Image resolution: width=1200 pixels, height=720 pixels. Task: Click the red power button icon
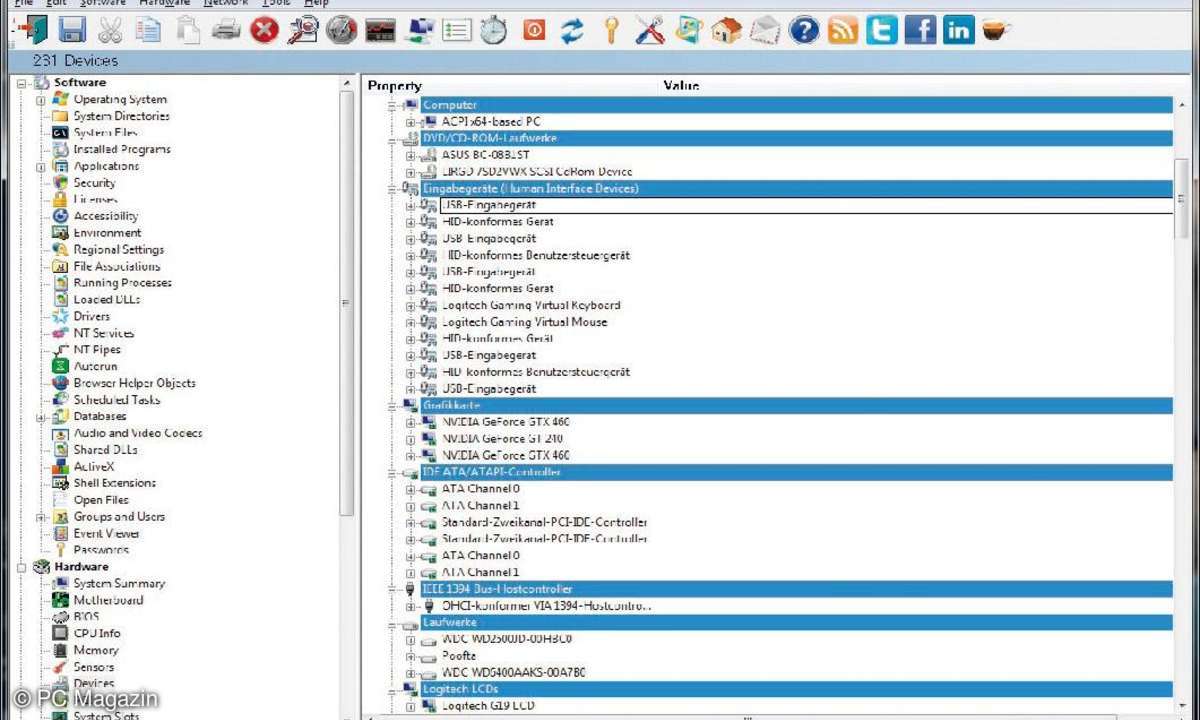tap(534, 30)
